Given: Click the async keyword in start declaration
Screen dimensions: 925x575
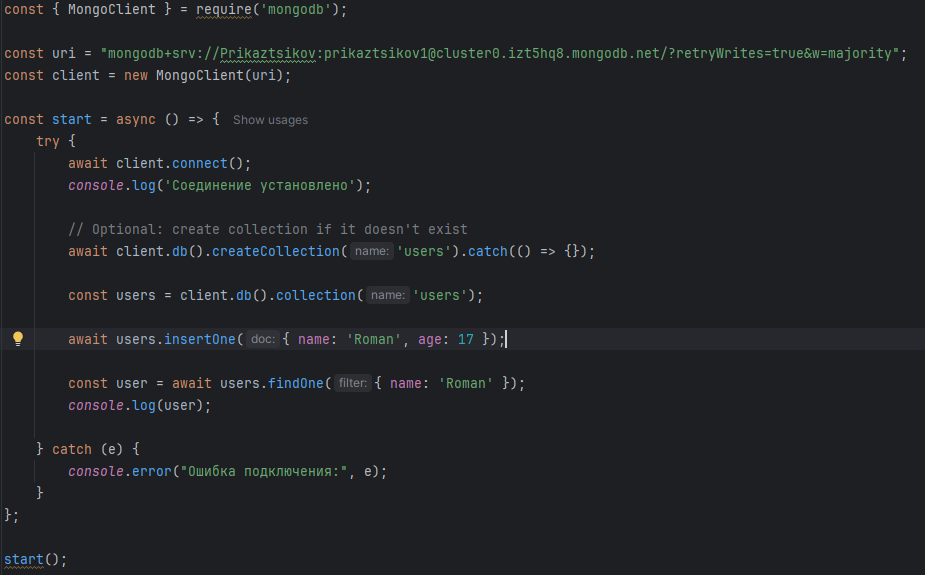Looking at the screenshot, I should (135, 119).
